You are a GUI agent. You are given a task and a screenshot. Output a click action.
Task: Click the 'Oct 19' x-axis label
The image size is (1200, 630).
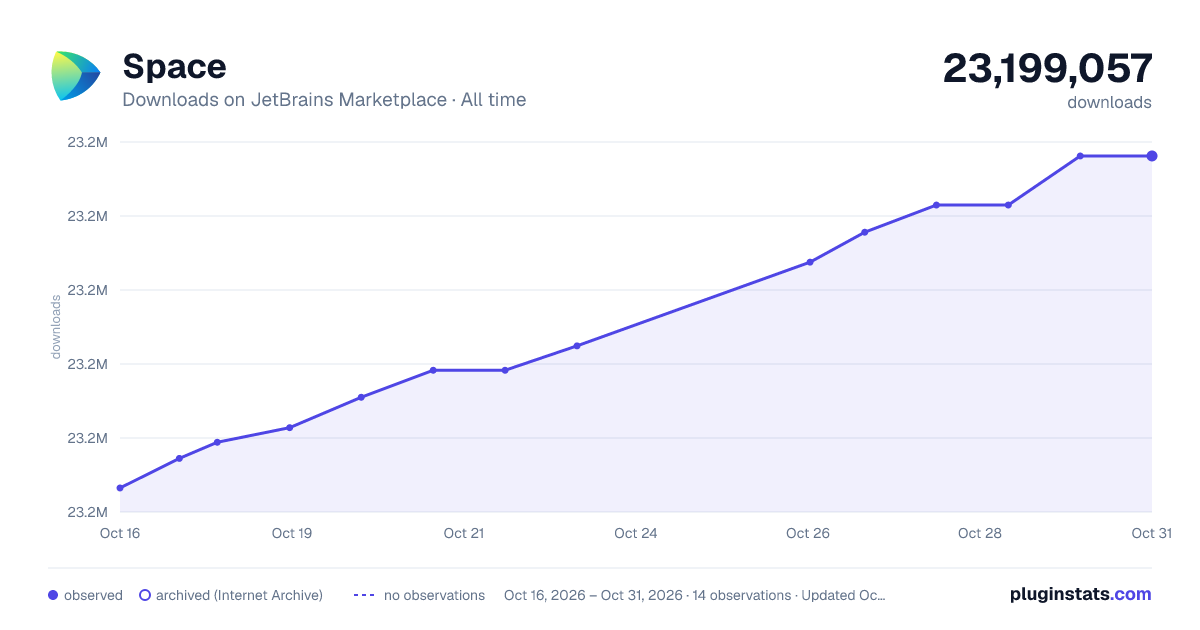pos(292,533)
